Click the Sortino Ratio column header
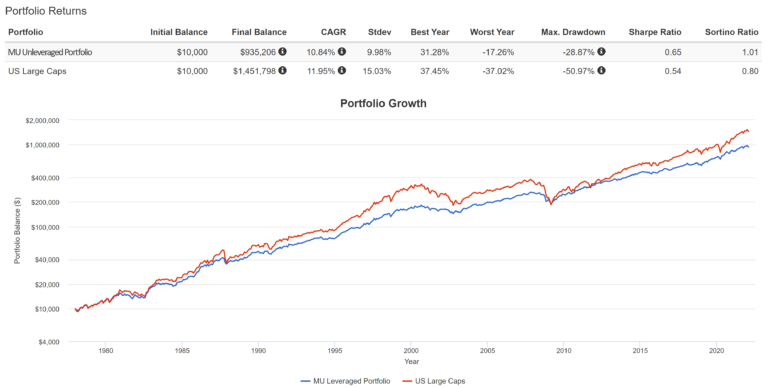The height and width of the screenshot is (387, 768). [x=732, y=32]
